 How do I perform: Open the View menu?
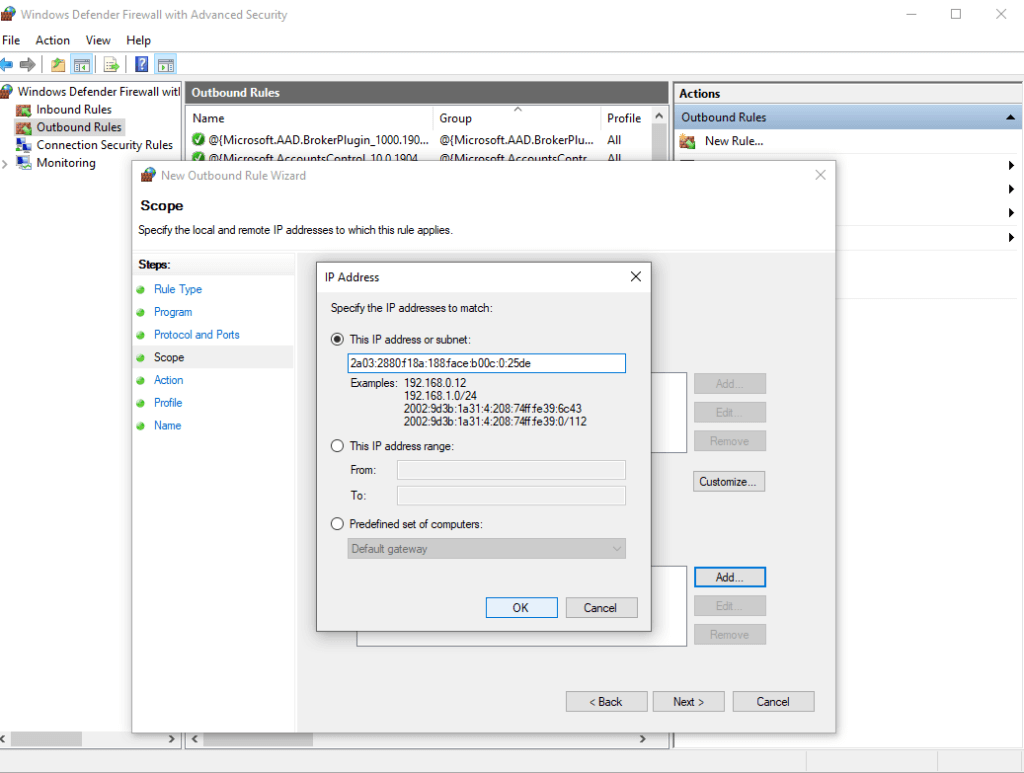pos(98,40)
